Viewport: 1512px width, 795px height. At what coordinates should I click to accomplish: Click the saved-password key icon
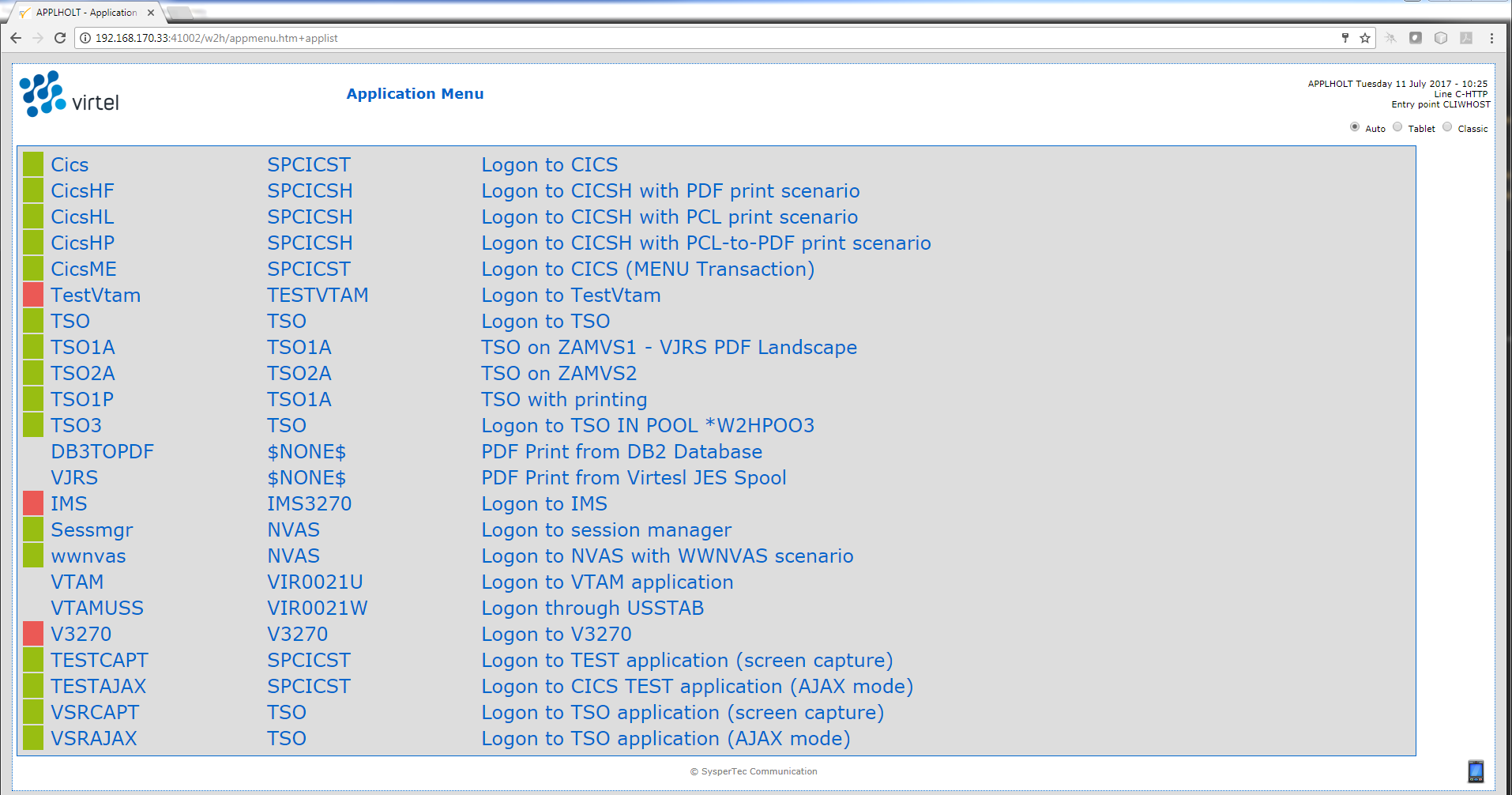pyautogui.click(x=1345, y=38)
